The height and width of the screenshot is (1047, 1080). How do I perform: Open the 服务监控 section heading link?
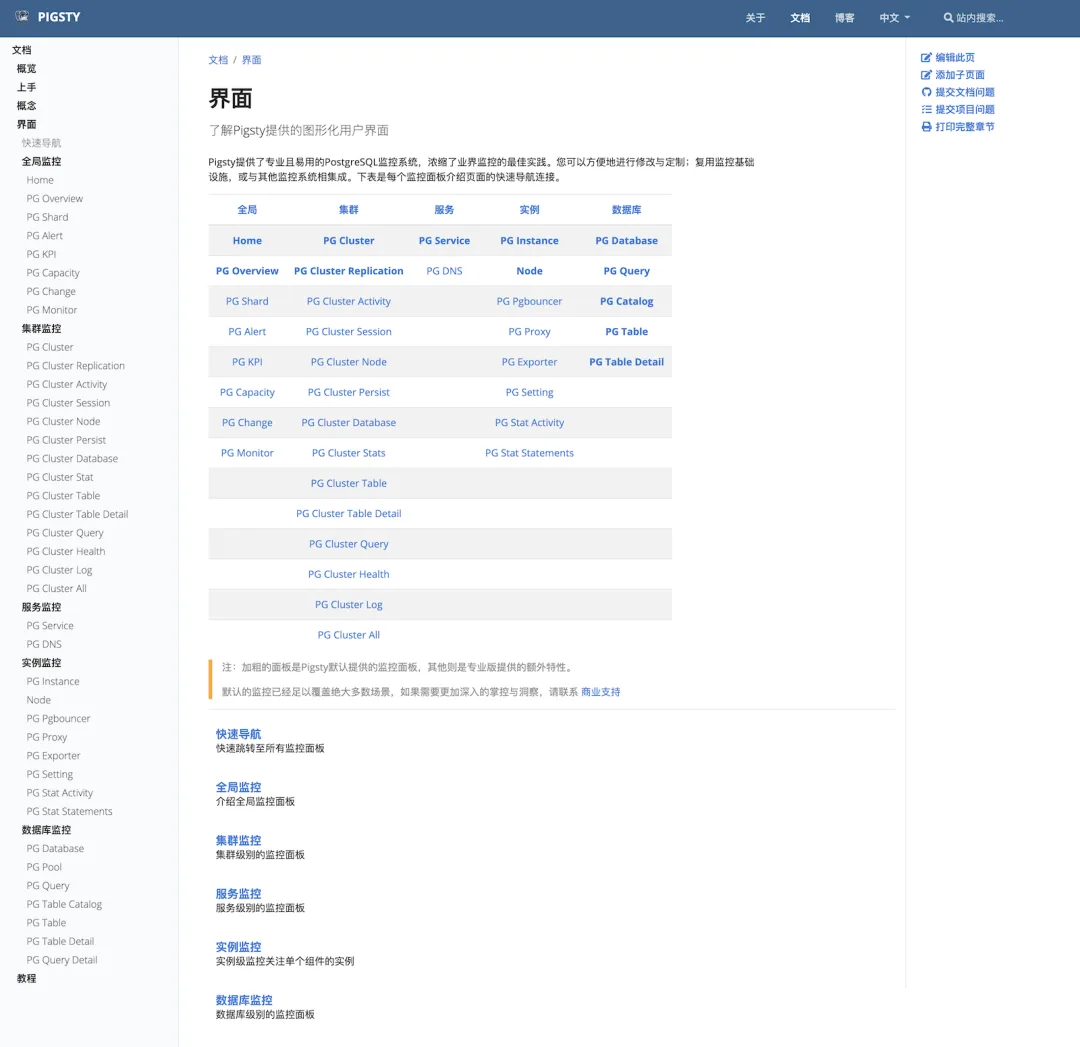[238, 893]
